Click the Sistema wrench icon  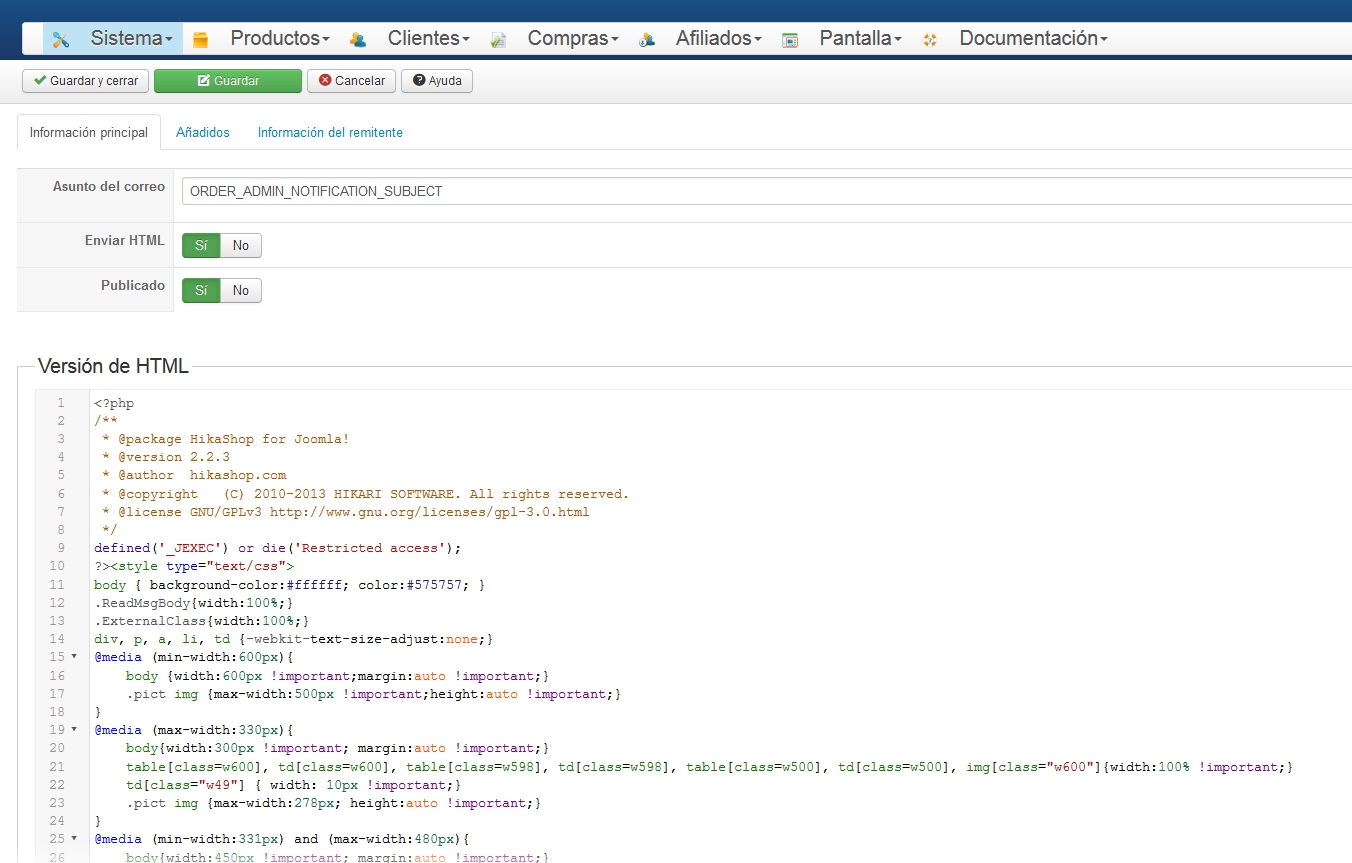click(61, 40)
